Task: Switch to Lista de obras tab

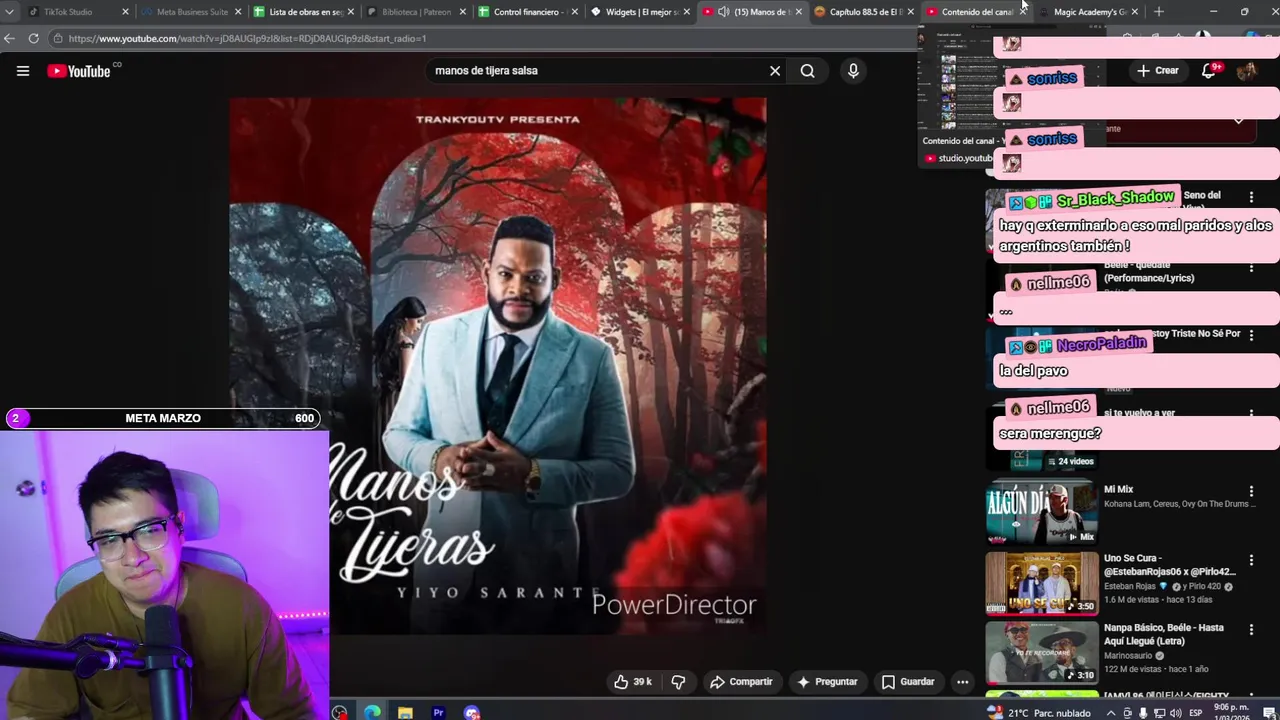Action: tap(305, 12)
